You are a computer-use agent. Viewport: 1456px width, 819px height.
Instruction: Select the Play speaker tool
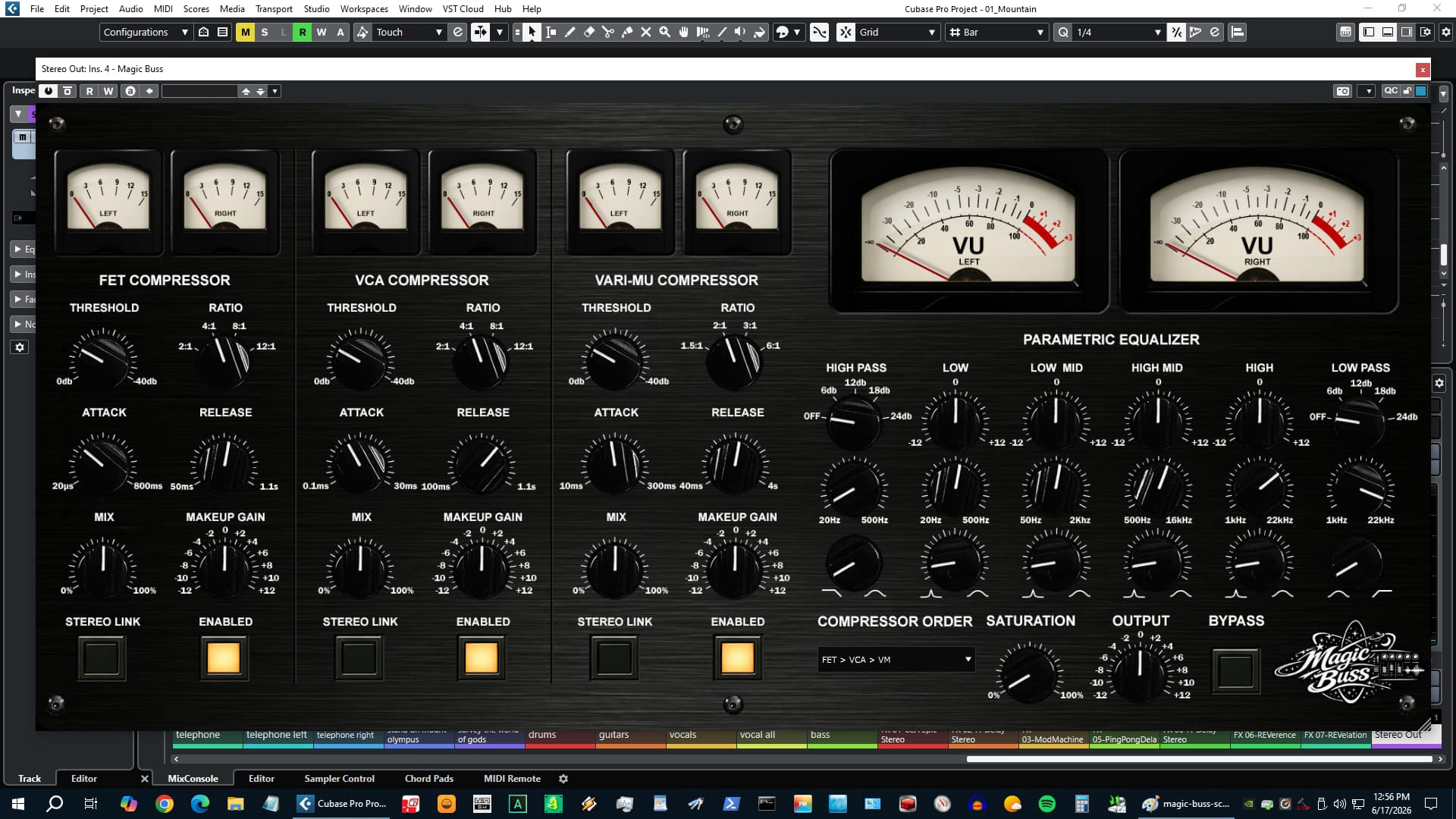740,32
